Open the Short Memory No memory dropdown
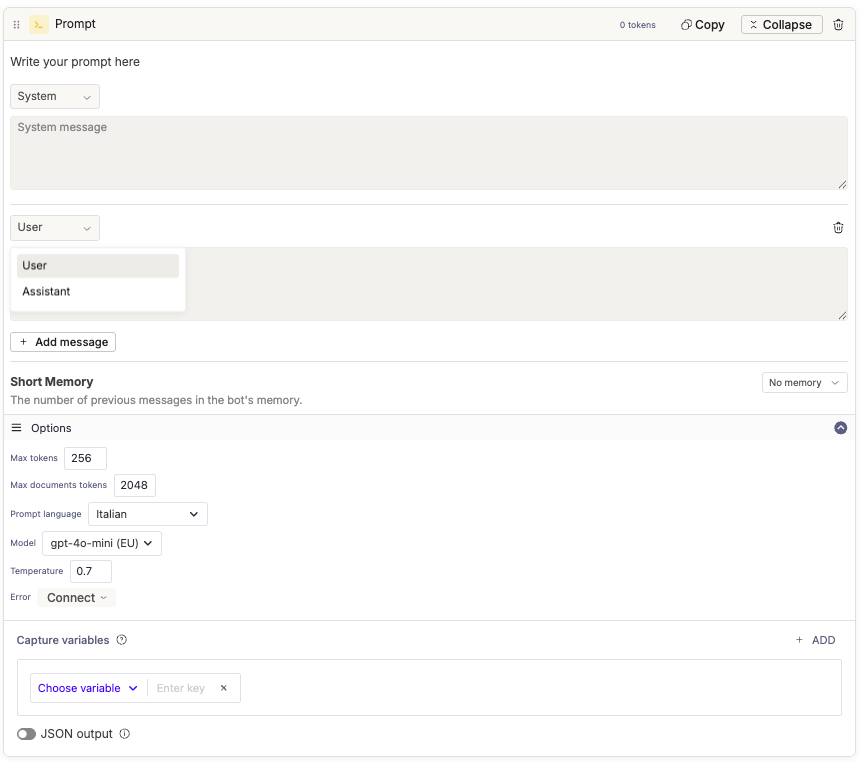Viewport: 860px width, 762px height. click(804, 383)
